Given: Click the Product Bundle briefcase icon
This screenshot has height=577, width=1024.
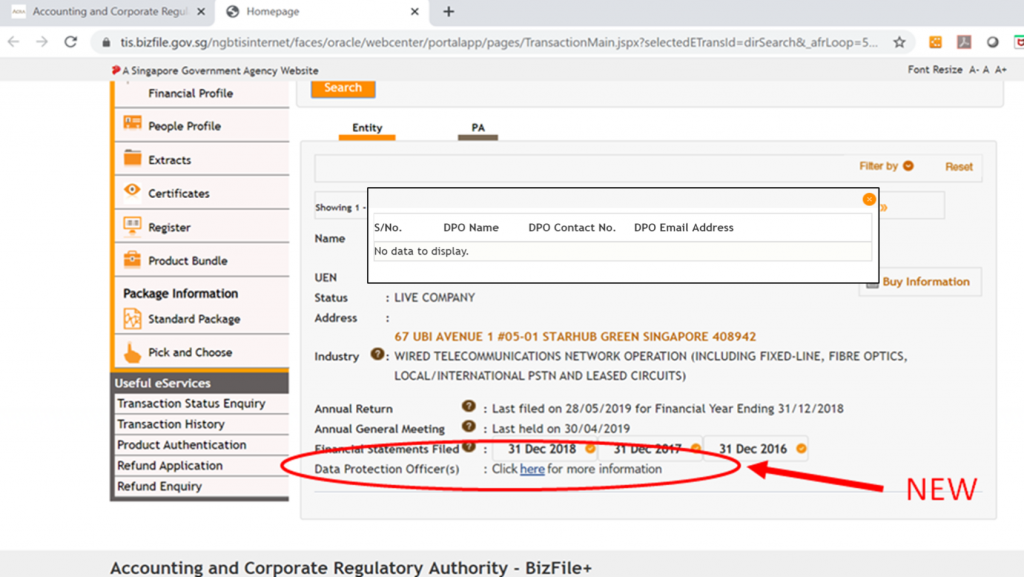Looking at the screenshot, I should coord(133,259).
